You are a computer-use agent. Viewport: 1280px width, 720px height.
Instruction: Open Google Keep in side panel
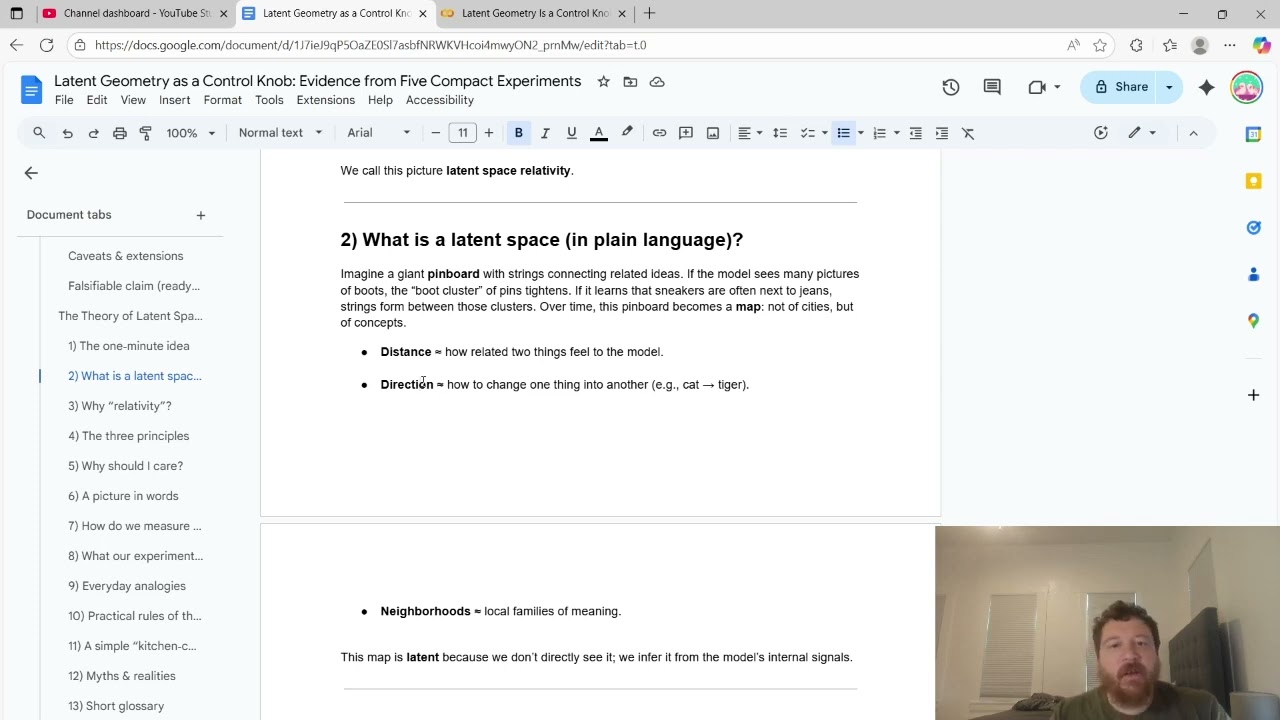click(x=1253, y=181)
